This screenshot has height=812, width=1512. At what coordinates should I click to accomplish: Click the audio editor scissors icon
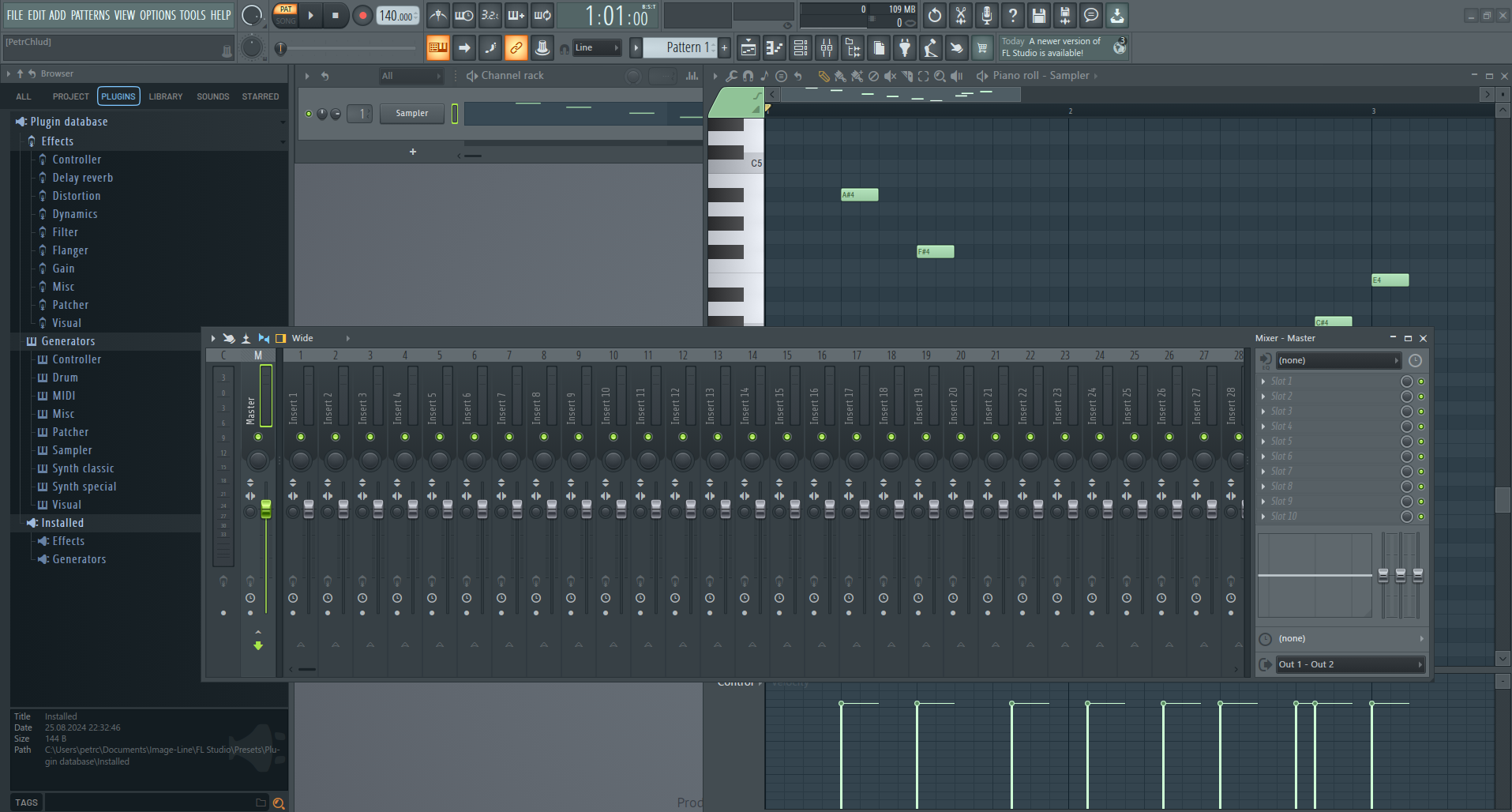pyautogui.click(x=961, y=15)
